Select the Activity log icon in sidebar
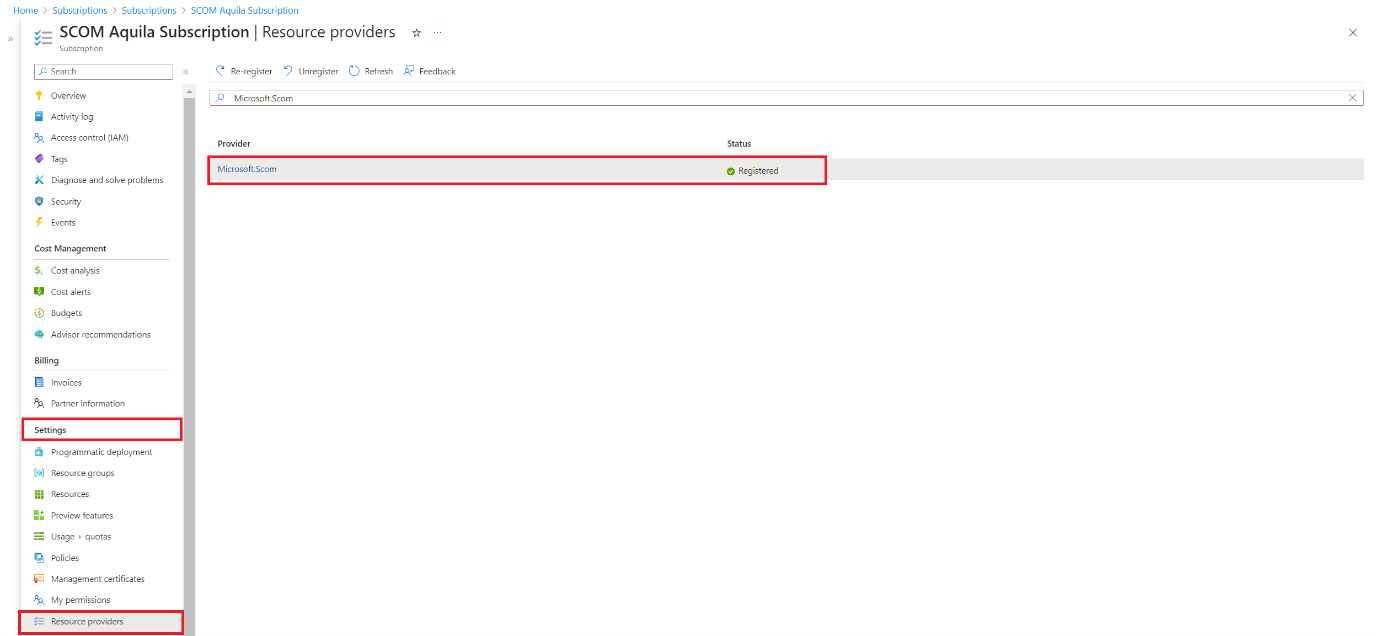Image resolution: width=1376 pixels, height=636 pixels. (41, 116)
